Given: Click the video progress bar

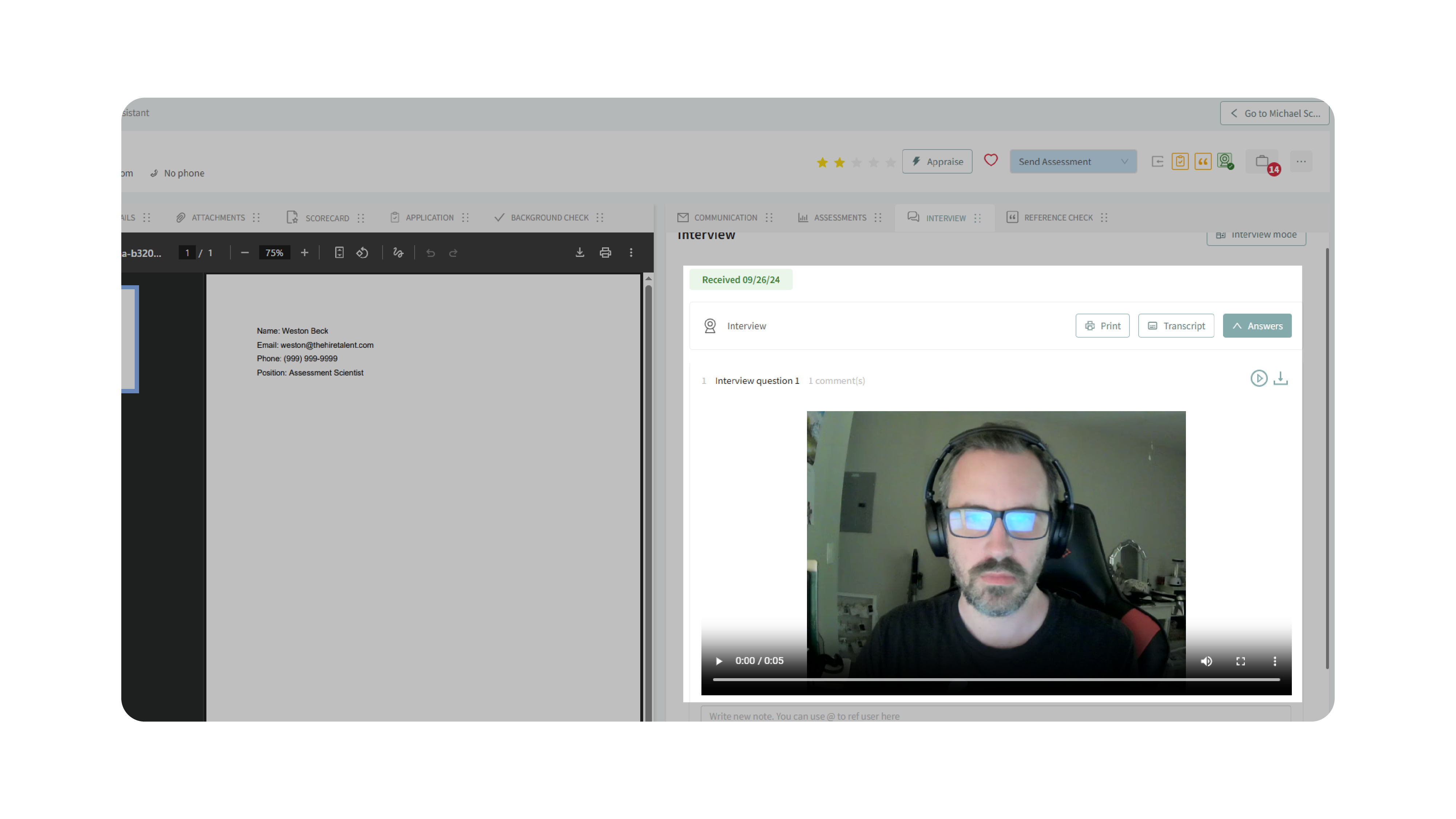Looking at the screenshot, I should pyautogui.click(x=996, y=680).
